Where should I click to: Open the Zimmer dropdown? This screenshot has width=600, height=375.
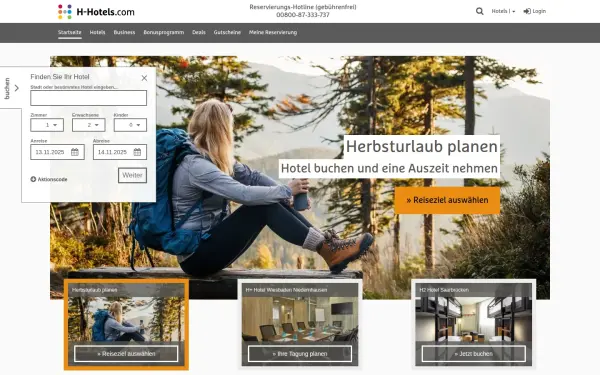click(47, 125)
